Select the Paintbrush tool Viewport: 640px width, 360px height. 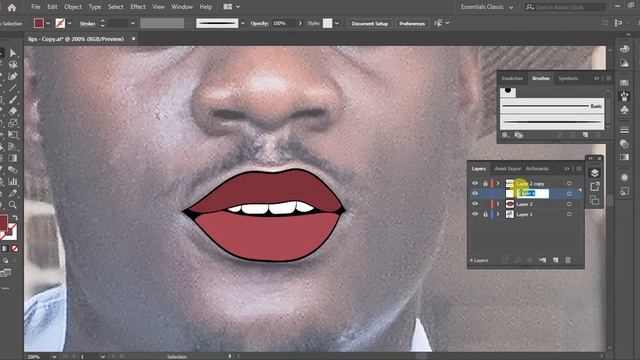click(13, 99)
